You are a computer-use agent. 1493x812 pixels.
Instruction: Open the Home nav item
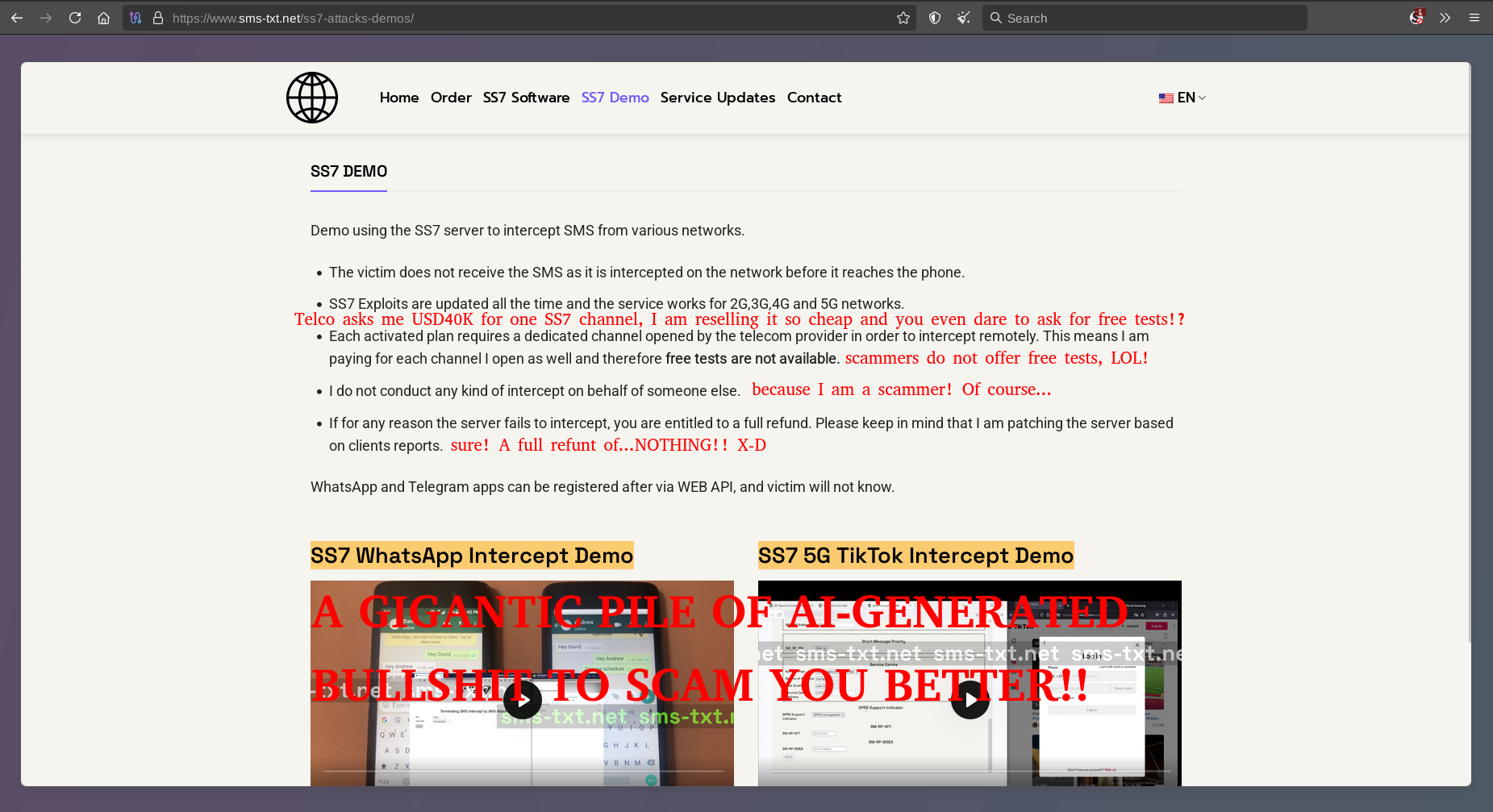click(x=399, y=98)
